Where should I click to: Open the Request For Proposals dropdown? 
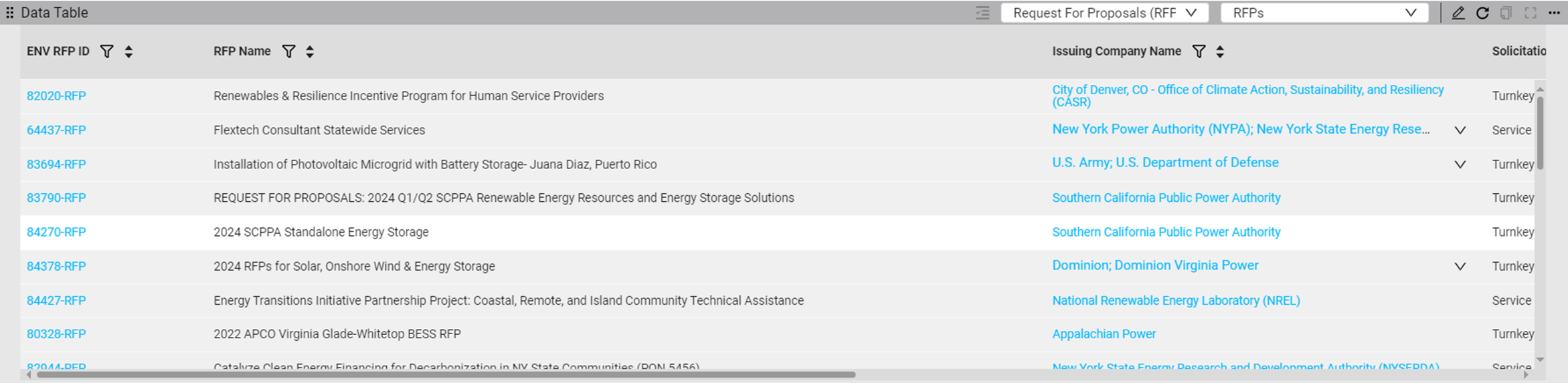[1104, 13]
